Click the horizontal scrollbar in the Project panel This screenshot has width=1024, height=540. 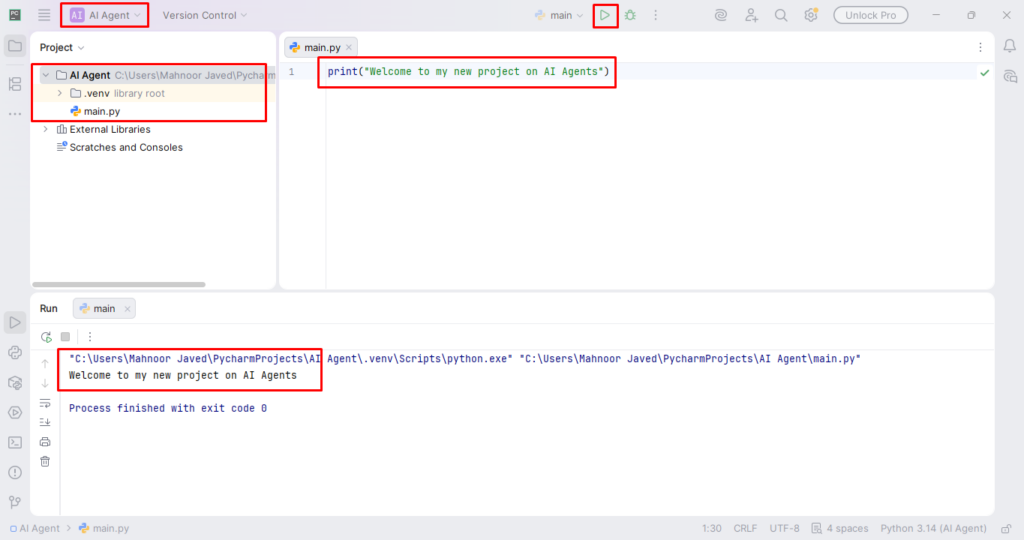(119, 285)
